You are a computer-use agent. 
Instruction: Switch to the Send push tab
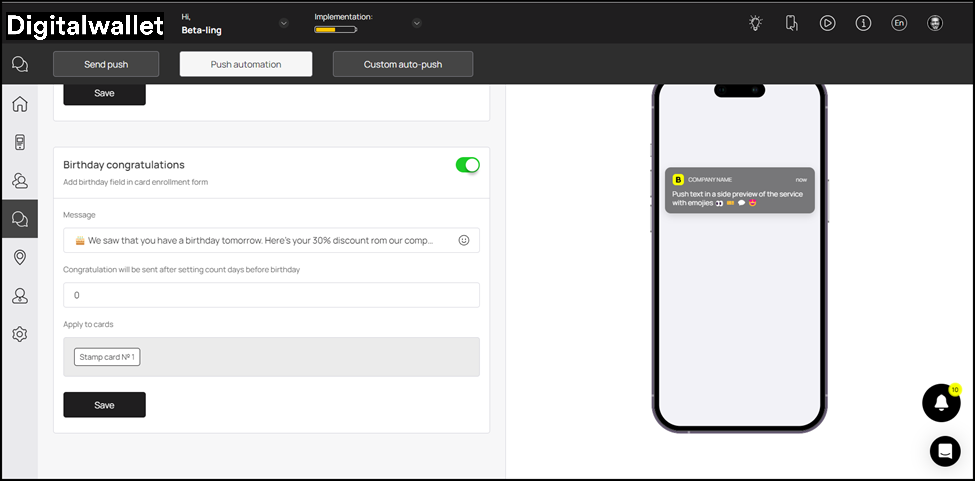[x=105, y=64]
